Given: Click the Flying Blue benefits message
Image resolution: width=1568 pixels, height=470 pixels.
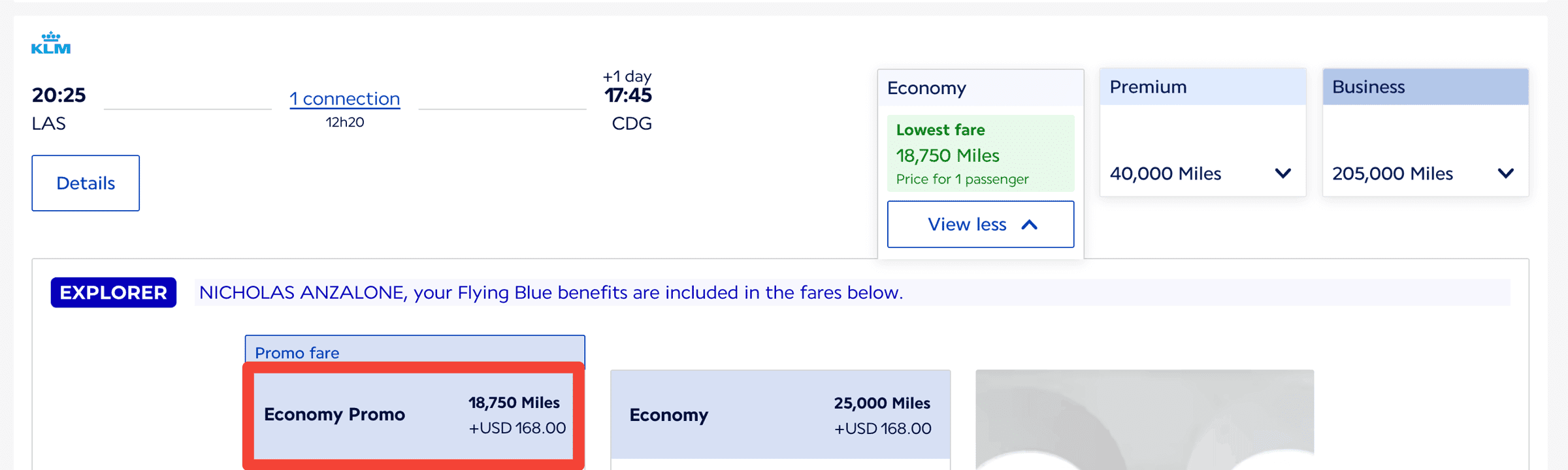Looking at the screenshot, I should pos(551,292).
